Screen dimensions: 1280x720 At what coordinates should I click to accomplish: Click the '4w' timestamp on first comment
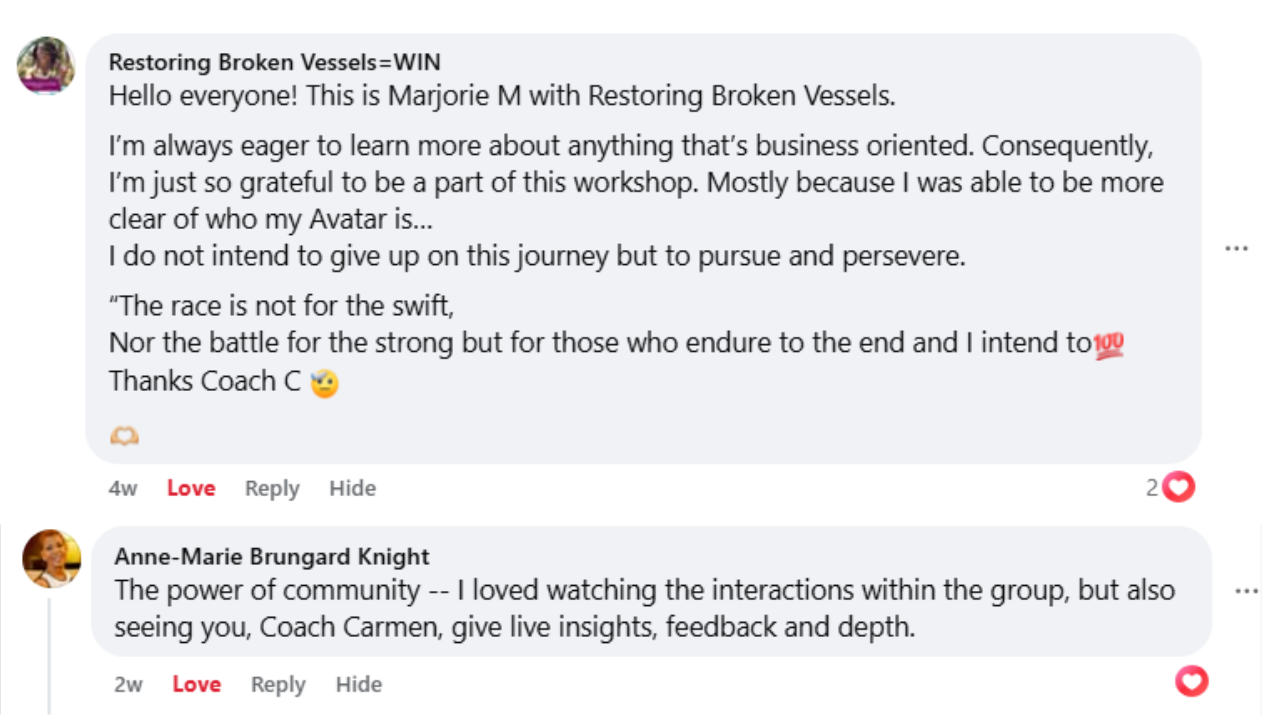pos(123,488)
